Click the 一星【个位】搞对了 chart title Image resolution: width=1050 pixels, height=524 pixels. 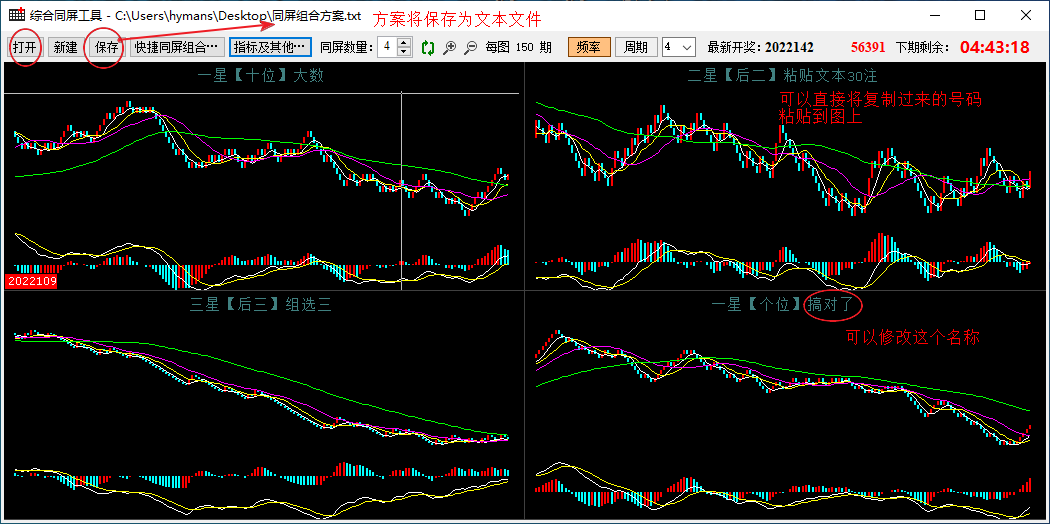tap(780, 305)
